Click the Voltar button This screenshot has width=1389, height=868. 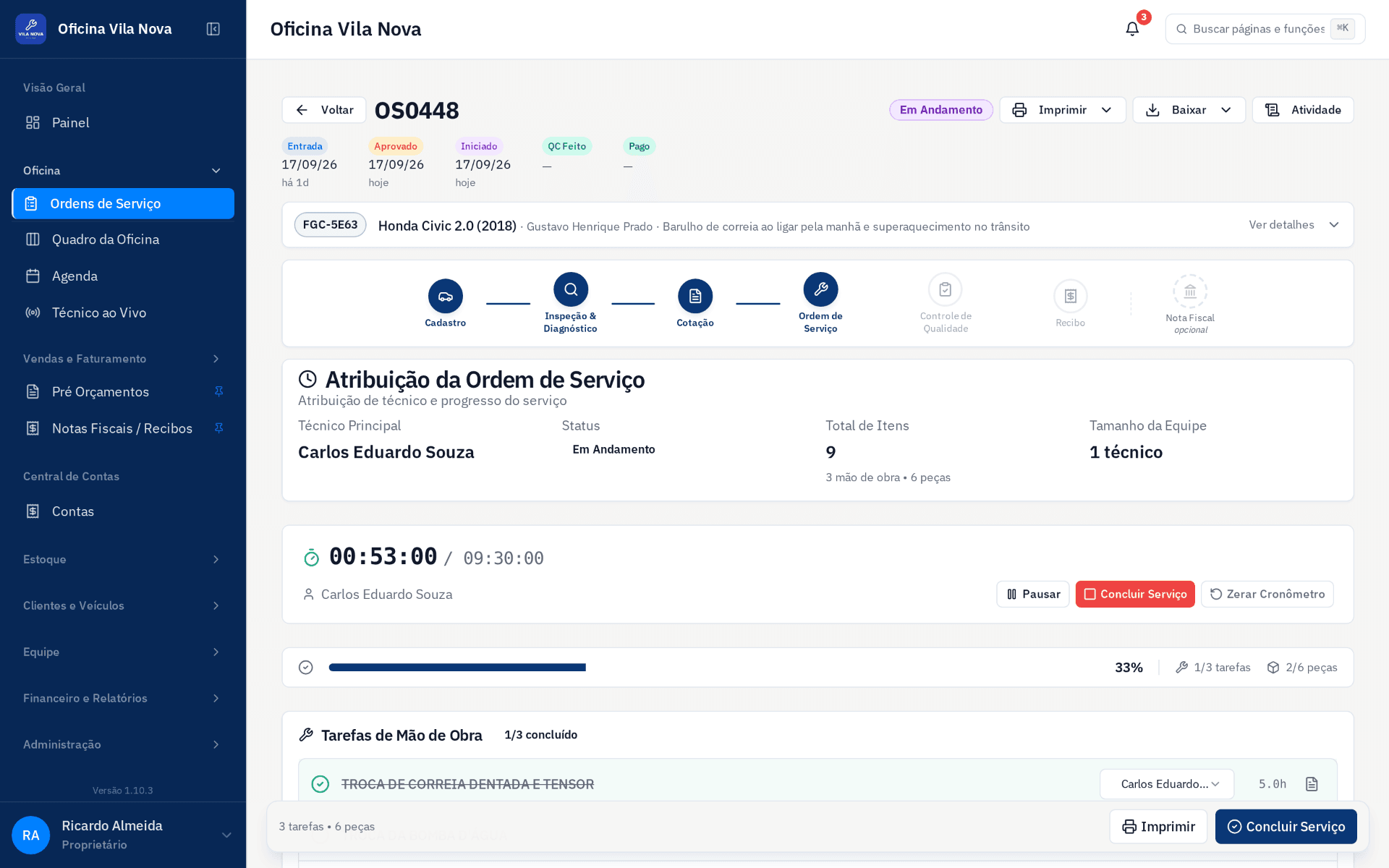(324, 110)
